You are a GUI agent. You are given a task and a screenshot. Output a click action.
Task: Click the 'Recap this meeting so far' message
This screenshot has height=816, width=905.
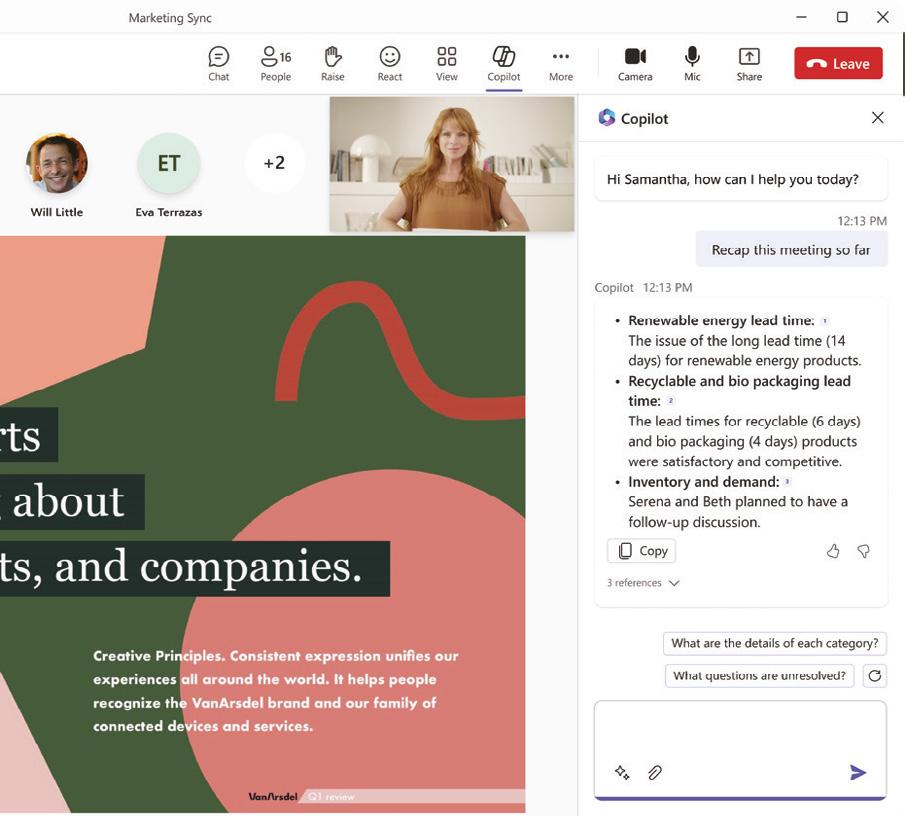pos(791,249)
